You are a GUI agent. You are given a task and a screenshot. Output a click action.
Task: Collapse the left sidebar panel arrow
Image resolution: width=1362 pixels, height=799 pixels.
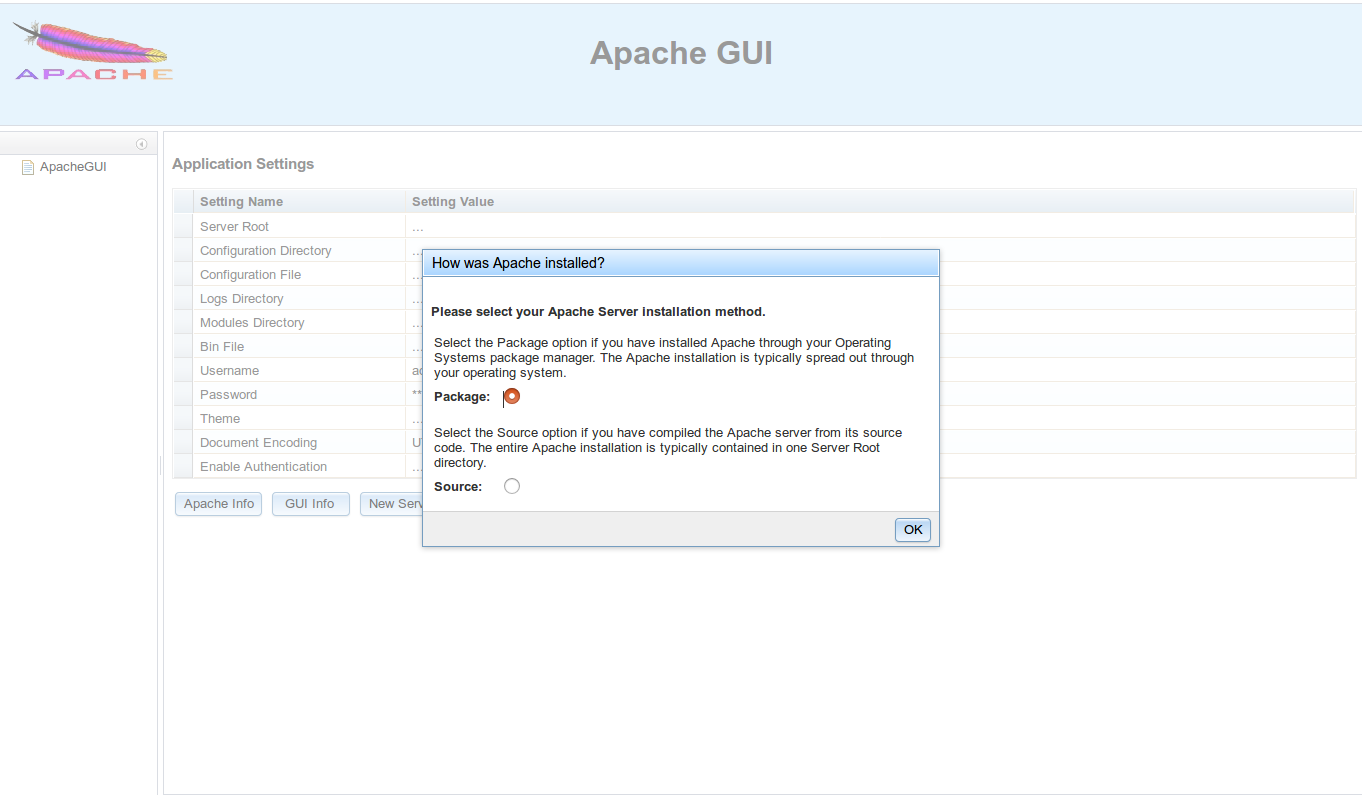[x=142, y=144]
